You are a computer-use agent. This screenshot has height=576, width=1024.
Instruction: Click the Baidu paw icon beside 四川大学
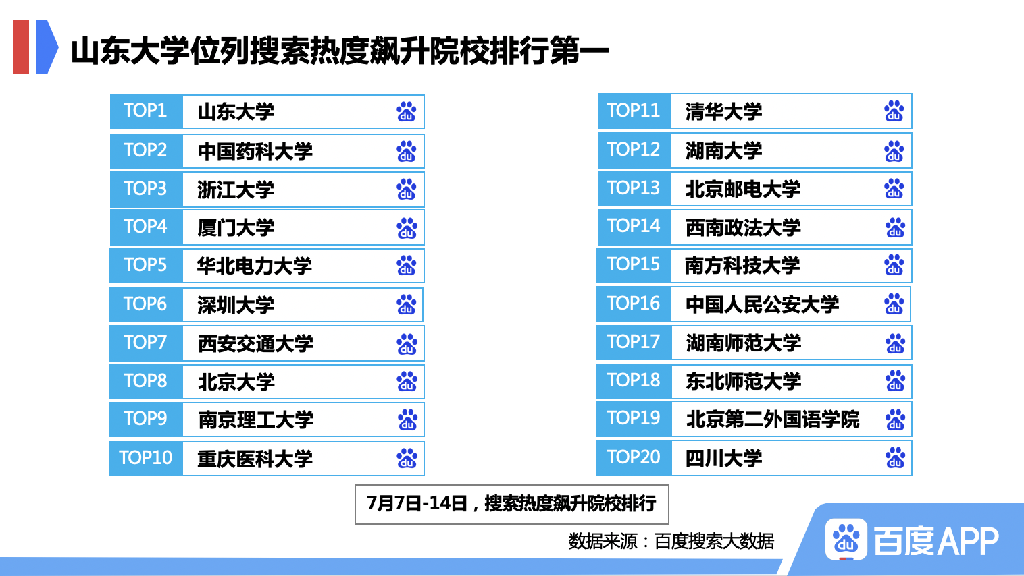[x=893, y=458]
